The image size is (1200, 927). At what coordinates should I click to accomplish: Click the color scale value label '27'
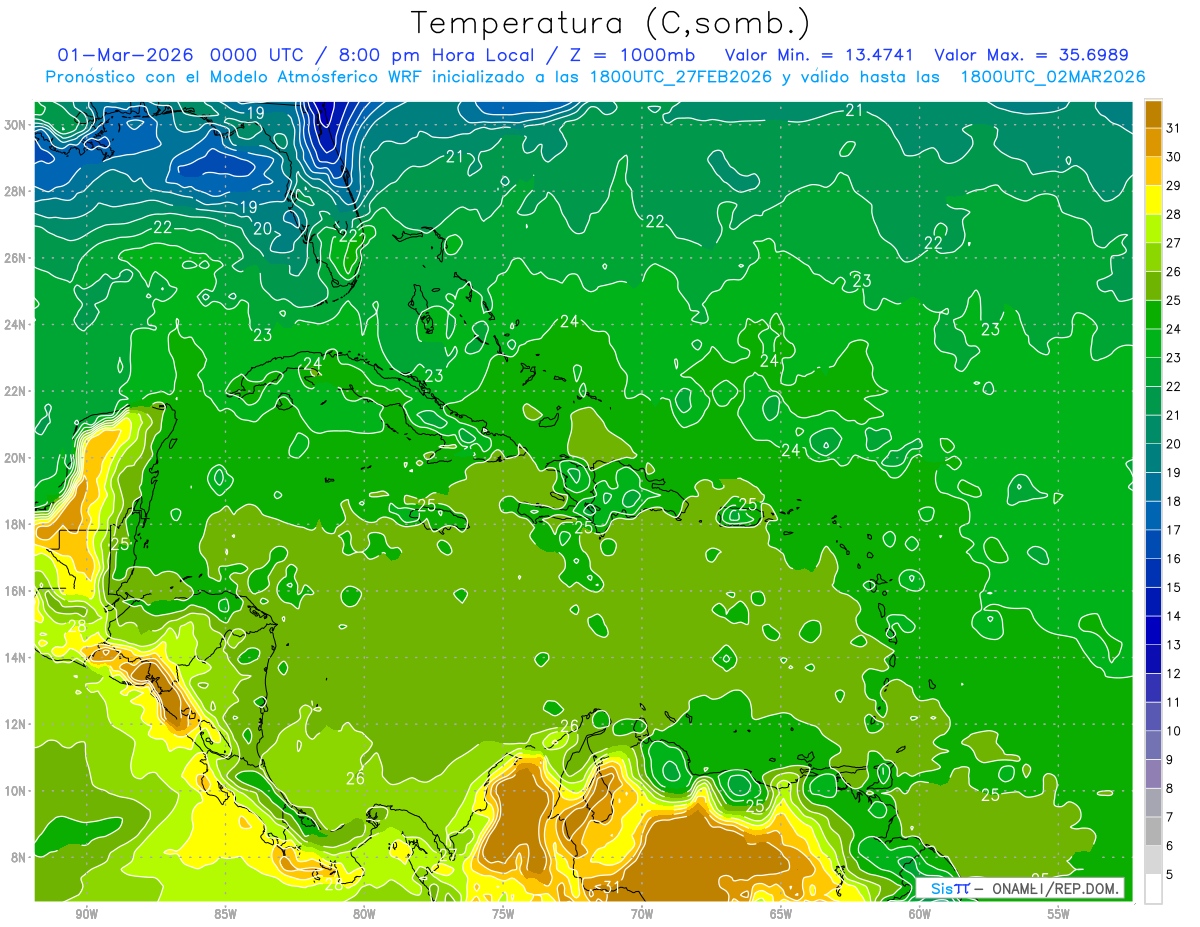point(1173,242)
